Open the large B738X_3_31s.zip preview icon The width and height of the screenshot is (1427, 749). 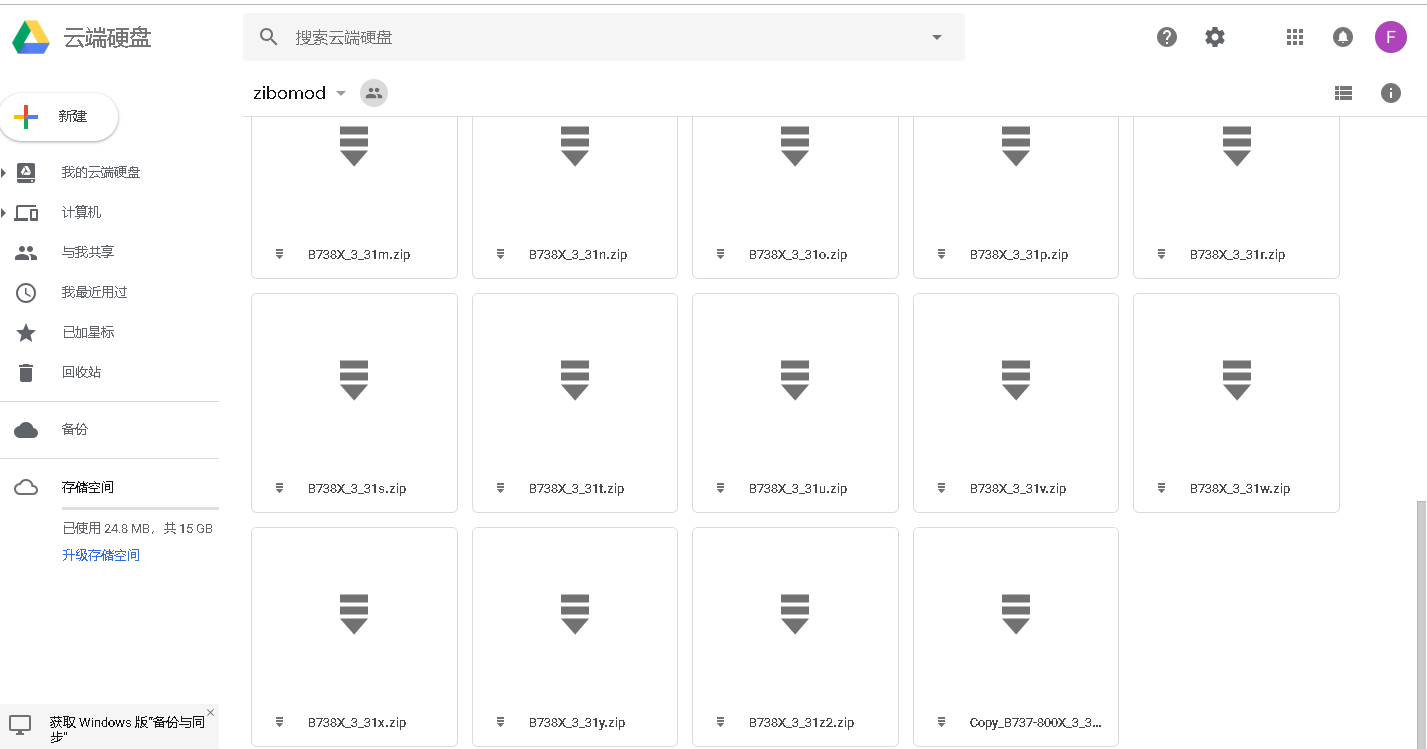pos(354,380)
